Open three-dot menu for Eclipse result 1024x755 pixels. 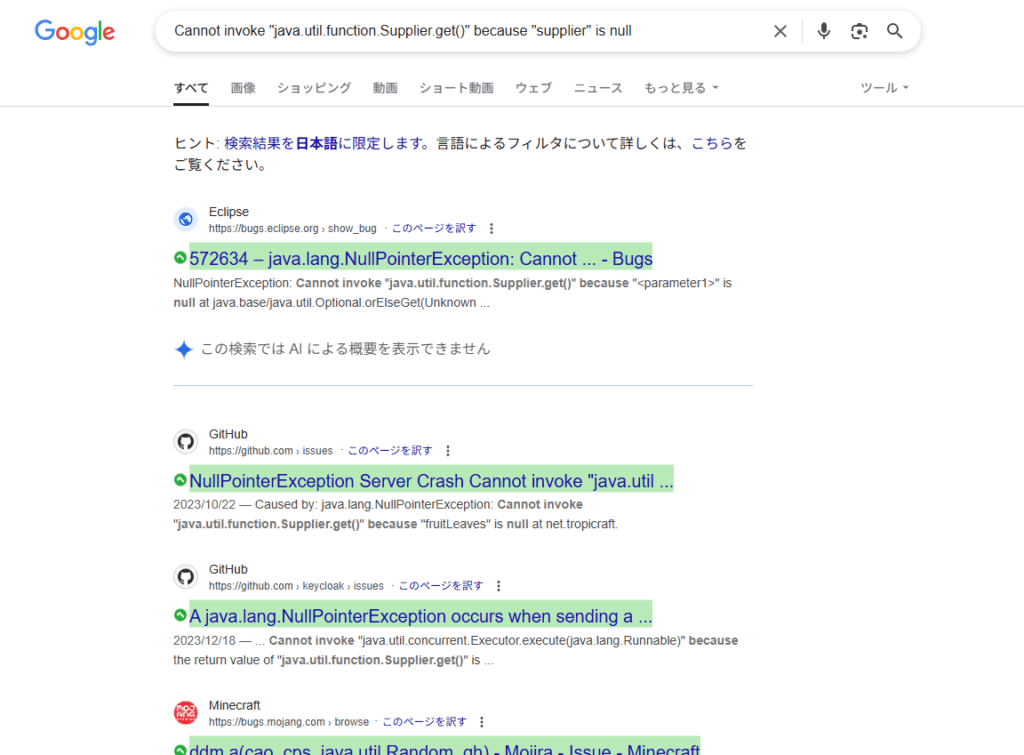(491, 229)
